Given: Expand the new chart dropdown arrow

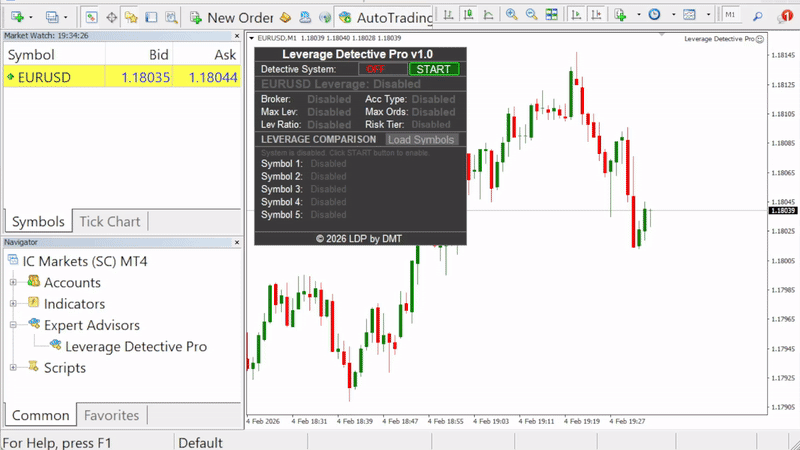Looking at the screenshot, I should [x=31, y=17].
